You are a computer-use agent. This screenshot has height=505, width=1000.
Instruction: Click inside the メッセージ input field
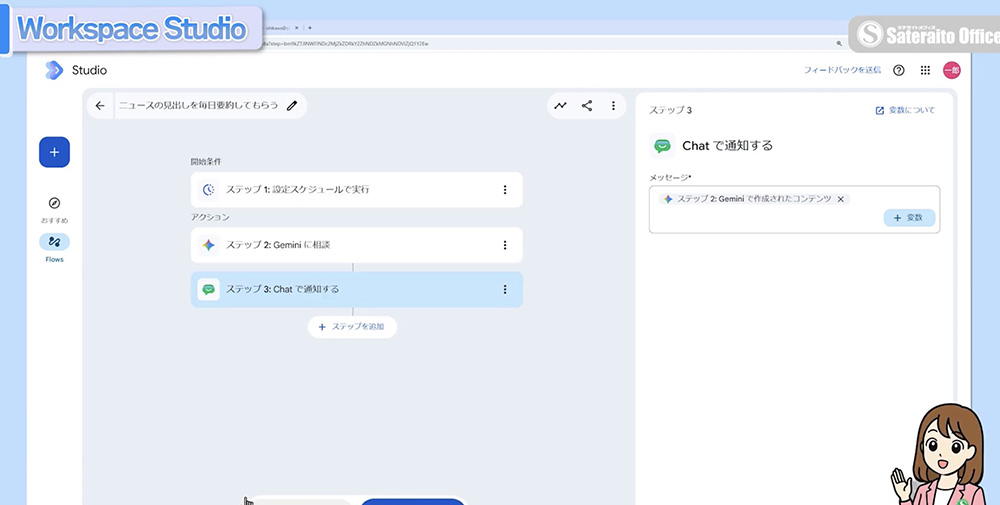[x=794, y=210]
